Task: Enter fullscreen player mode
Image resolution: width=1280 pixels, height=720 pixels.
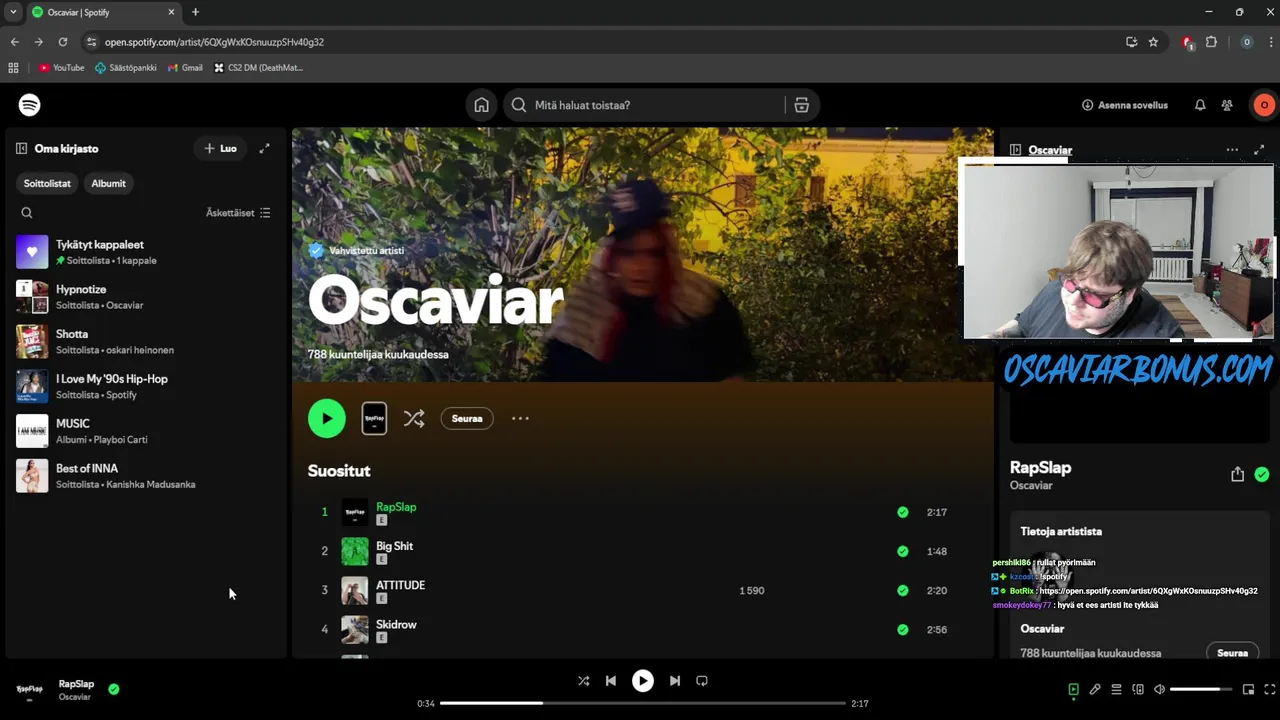Action: pos(1270,689)
